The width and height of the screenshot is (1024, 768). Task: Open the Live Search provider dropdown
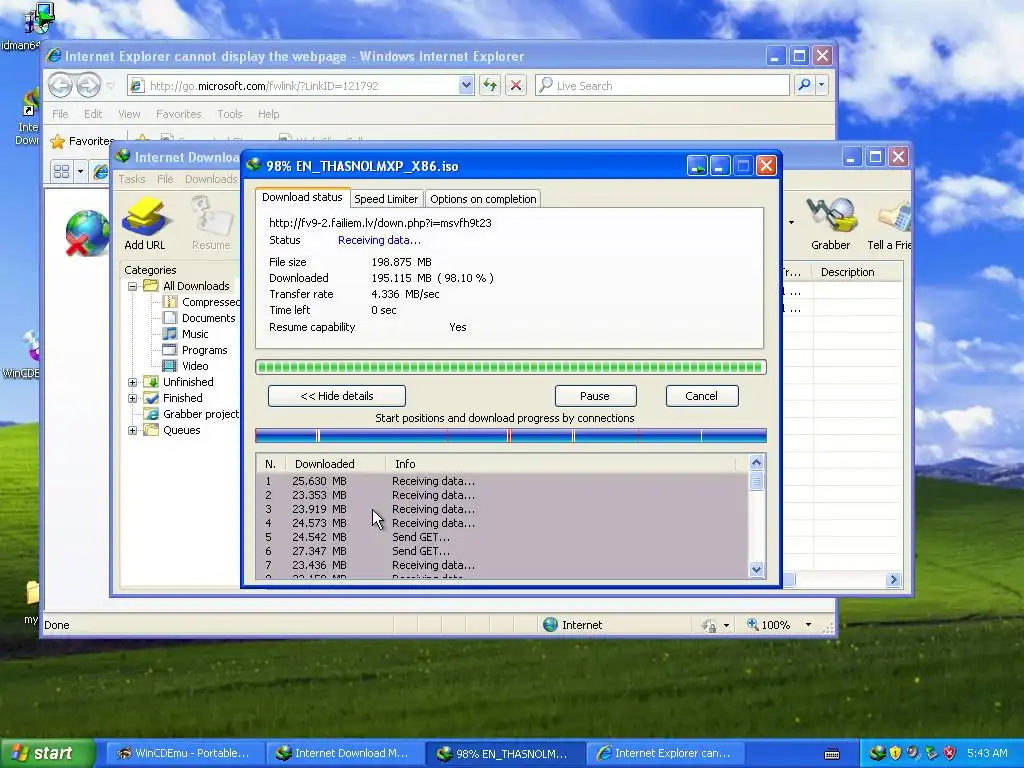pos(822,85)
